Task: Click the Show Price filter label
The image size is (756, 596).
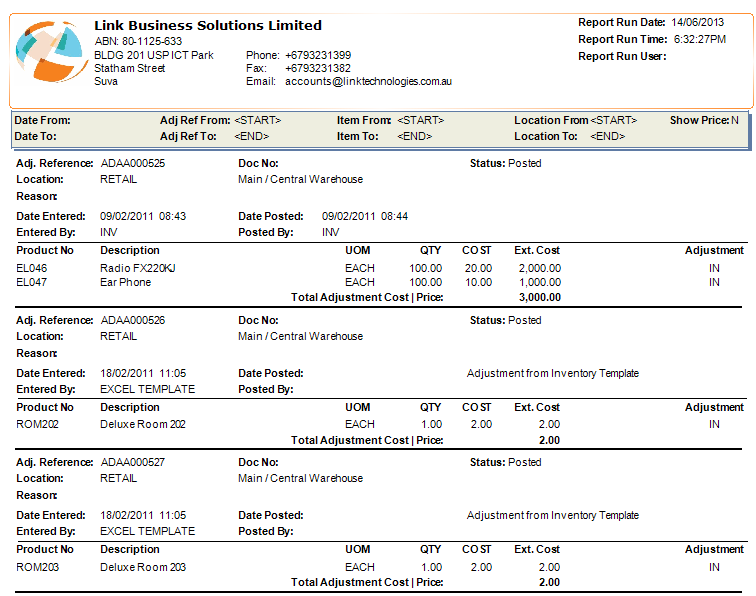Action: [x=699, y=120]
